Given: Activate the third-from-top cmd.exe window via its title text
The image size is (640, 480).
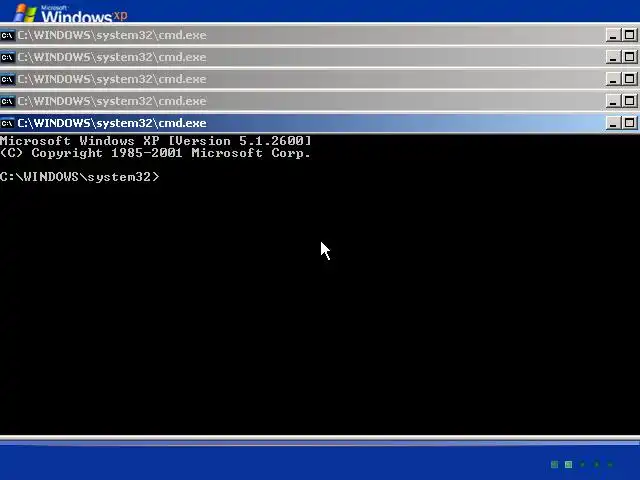Looking at the screenshot, I should (112, 79).
